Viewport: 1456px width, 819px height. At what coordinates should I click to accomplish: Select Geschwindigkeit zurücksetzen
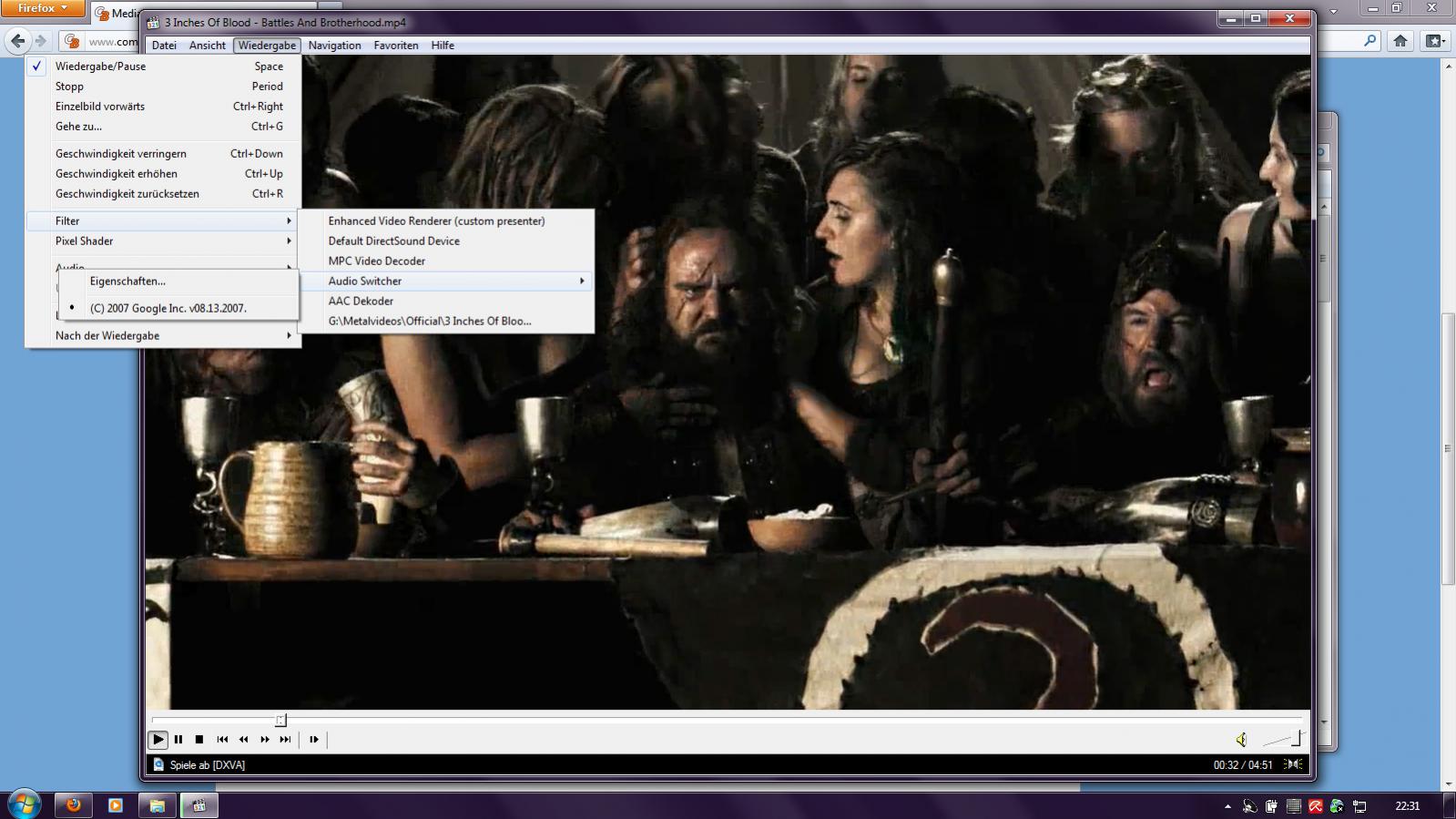tap(162, 194)
